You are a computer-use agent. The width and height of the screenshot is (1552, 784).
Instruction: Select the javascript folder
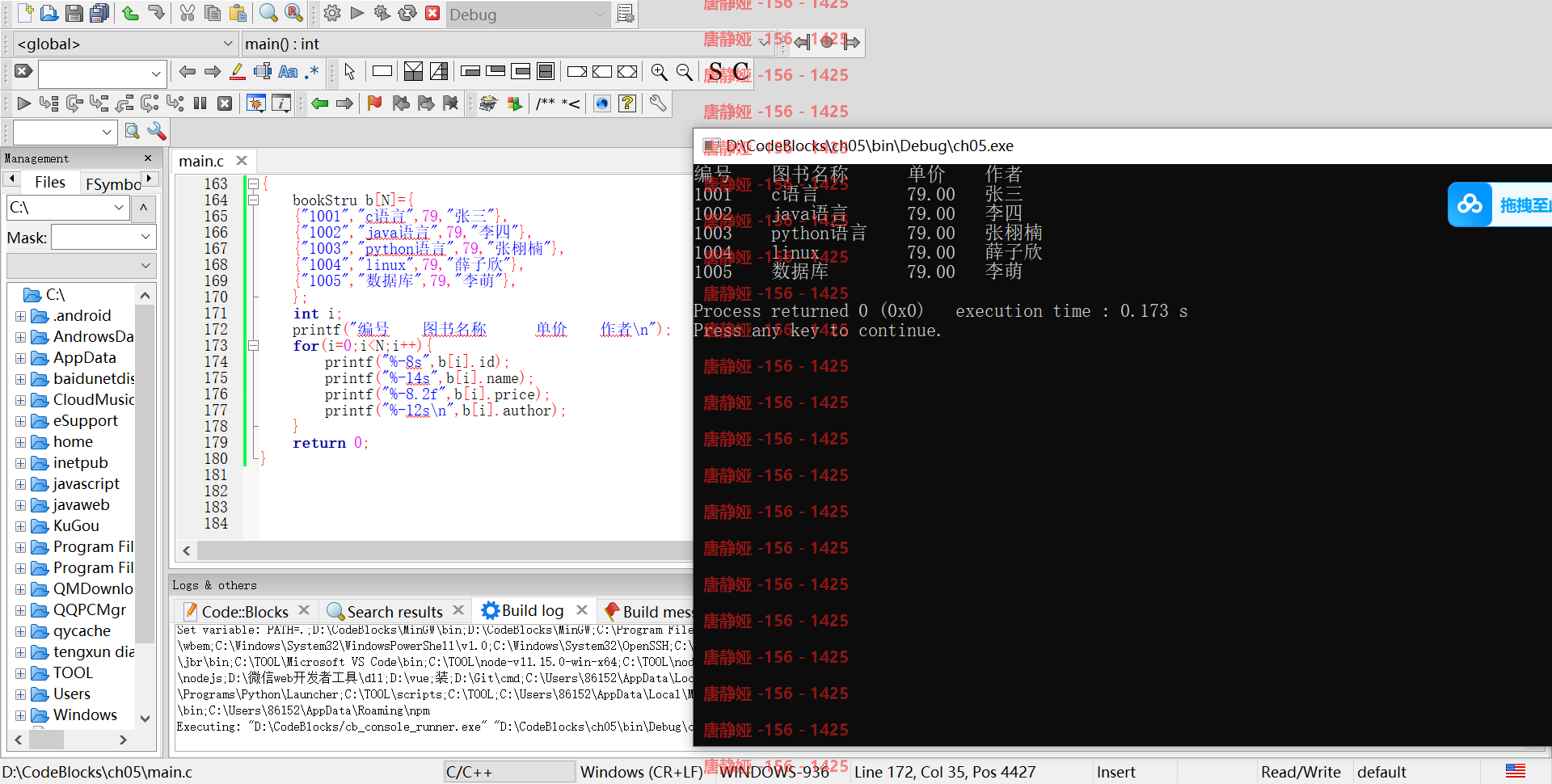(x=86, y=484)
